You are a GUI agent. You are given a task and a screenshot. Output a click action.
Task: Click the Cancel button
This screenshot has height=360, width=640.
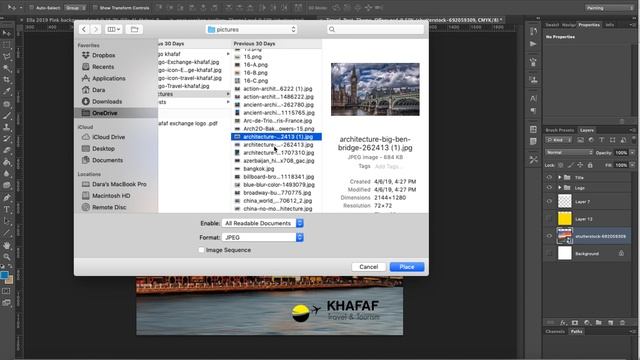369,267
